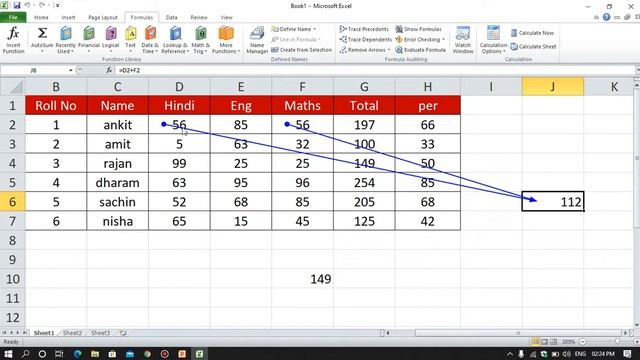Click Remove Arrows button
The height and width of the screenshot is (360, 640).
pos(362,50)
